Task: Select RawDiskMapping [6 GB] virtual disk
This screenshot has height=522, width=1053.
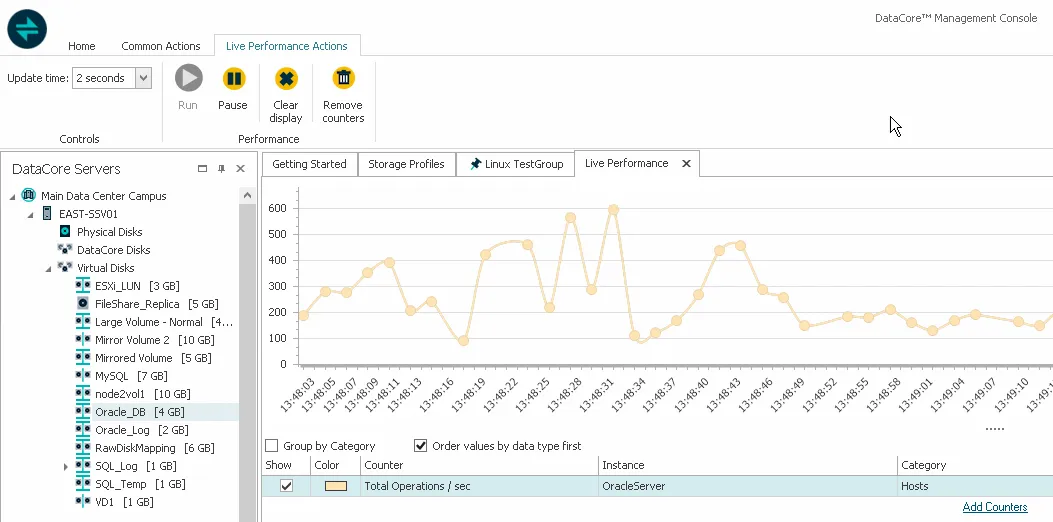Action: point(154,448)
